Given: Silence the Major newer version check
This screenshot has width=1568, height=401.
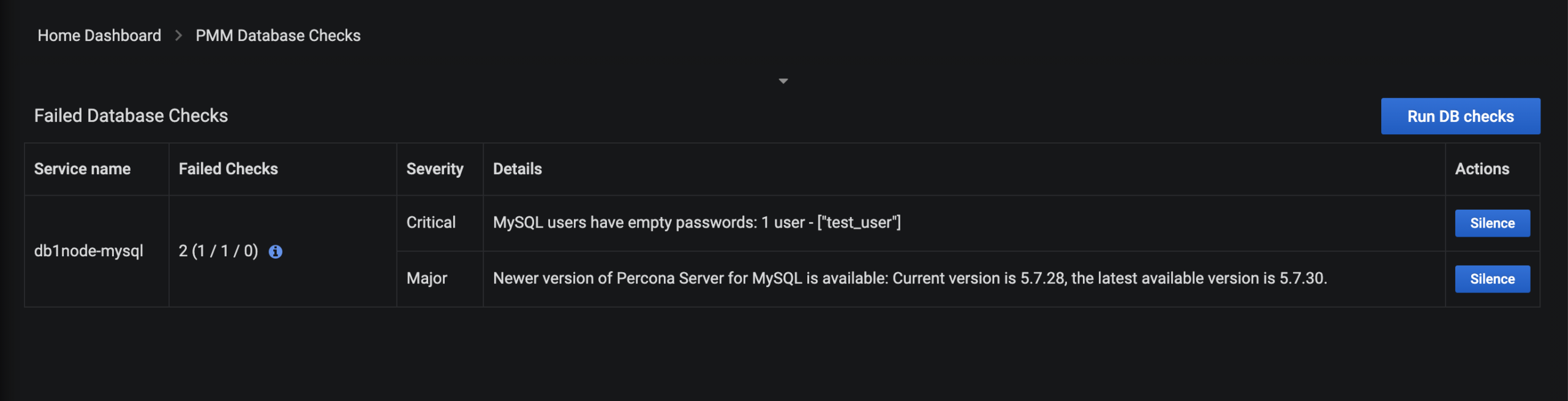Looking at the screenshot, I should [x=1492, y=279].
